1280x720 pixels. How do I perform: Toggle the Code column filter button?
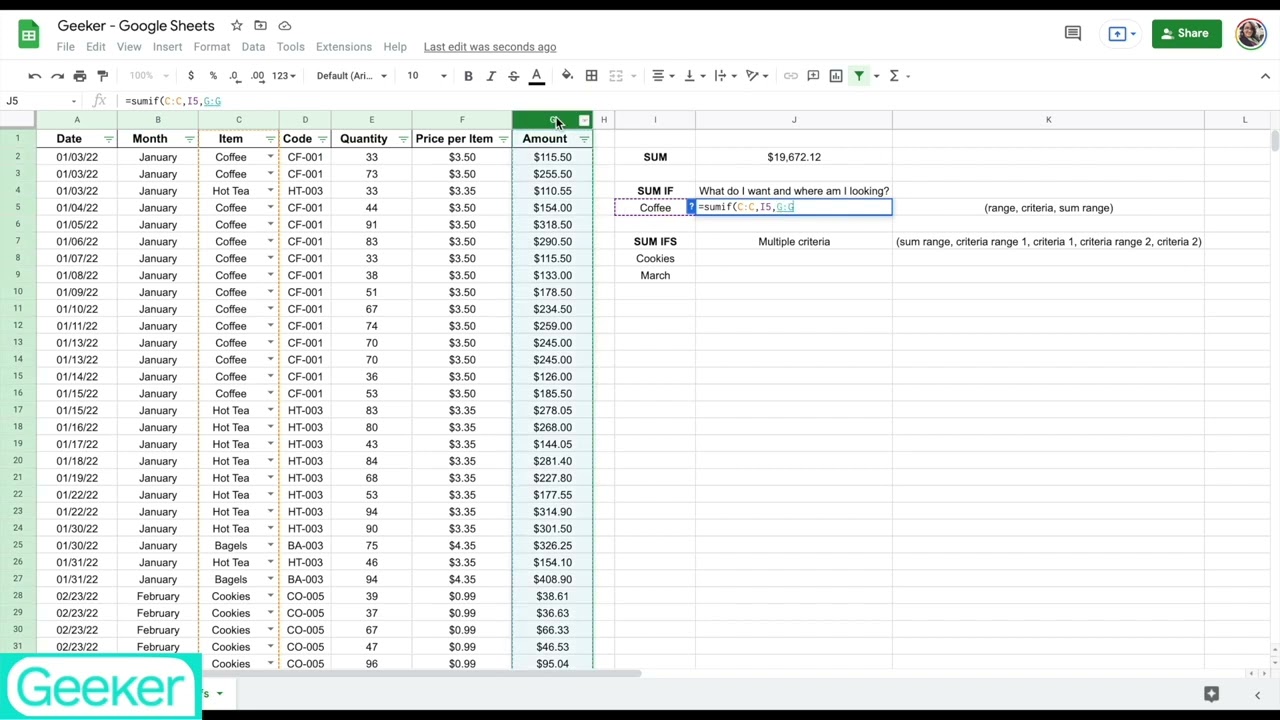322,139
